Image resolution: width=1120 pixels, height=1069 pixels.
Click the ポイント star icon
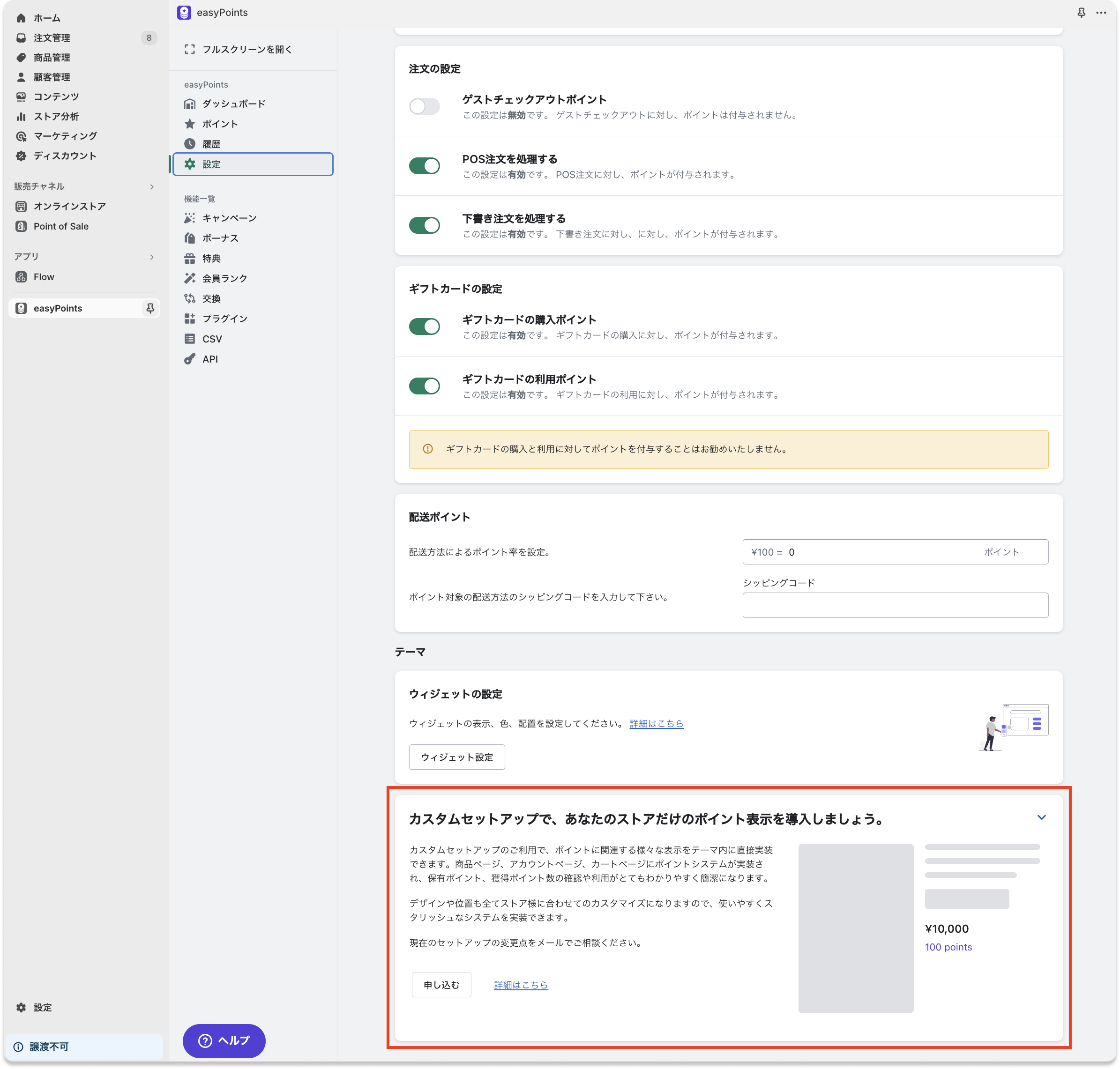click(x=190, y=124)
